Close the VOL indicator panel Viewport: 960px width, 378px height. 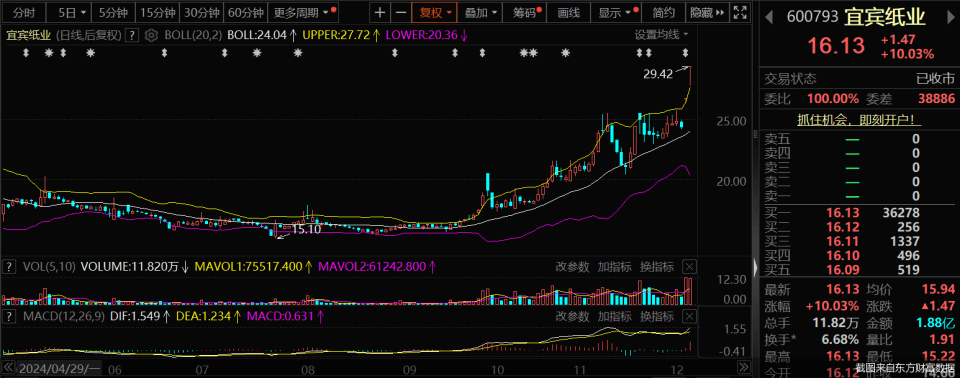[x=689, y=266]
